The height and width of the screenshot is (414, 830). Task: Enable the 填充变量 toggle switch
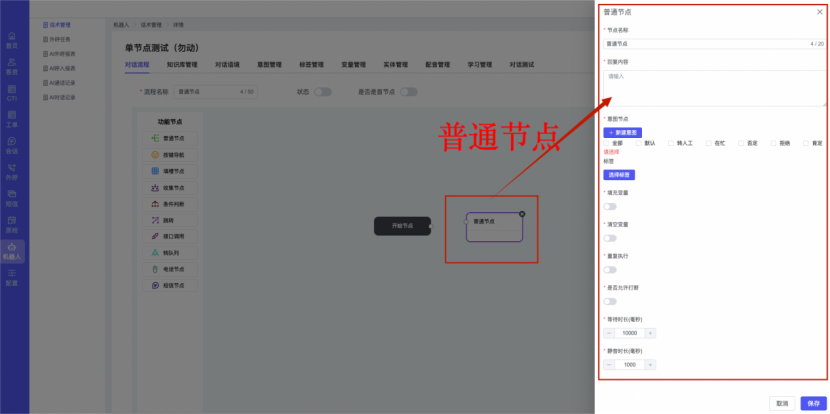click(610, 206)
